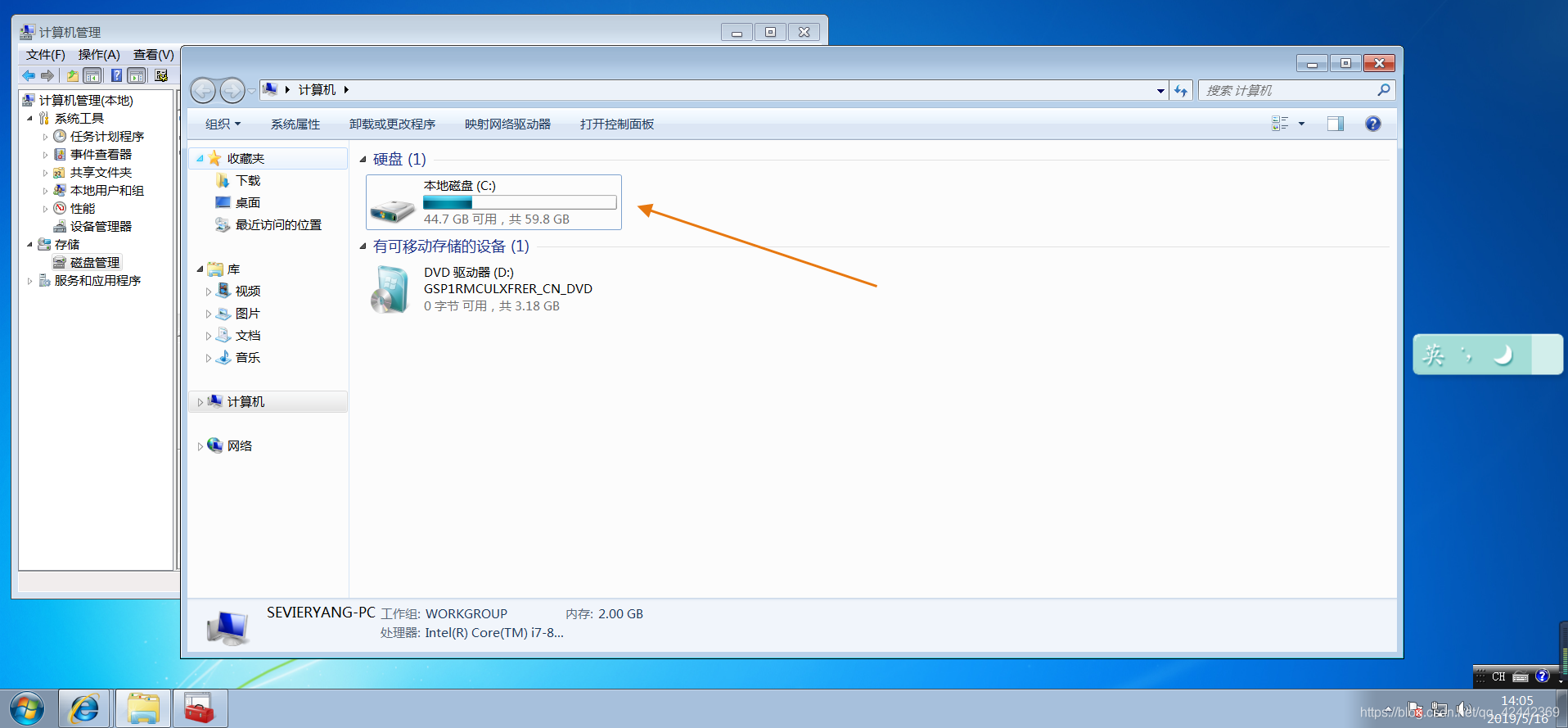Open 设备管理器 in the tree
The height and width of the screenshot is (728, 1568).
101,227
